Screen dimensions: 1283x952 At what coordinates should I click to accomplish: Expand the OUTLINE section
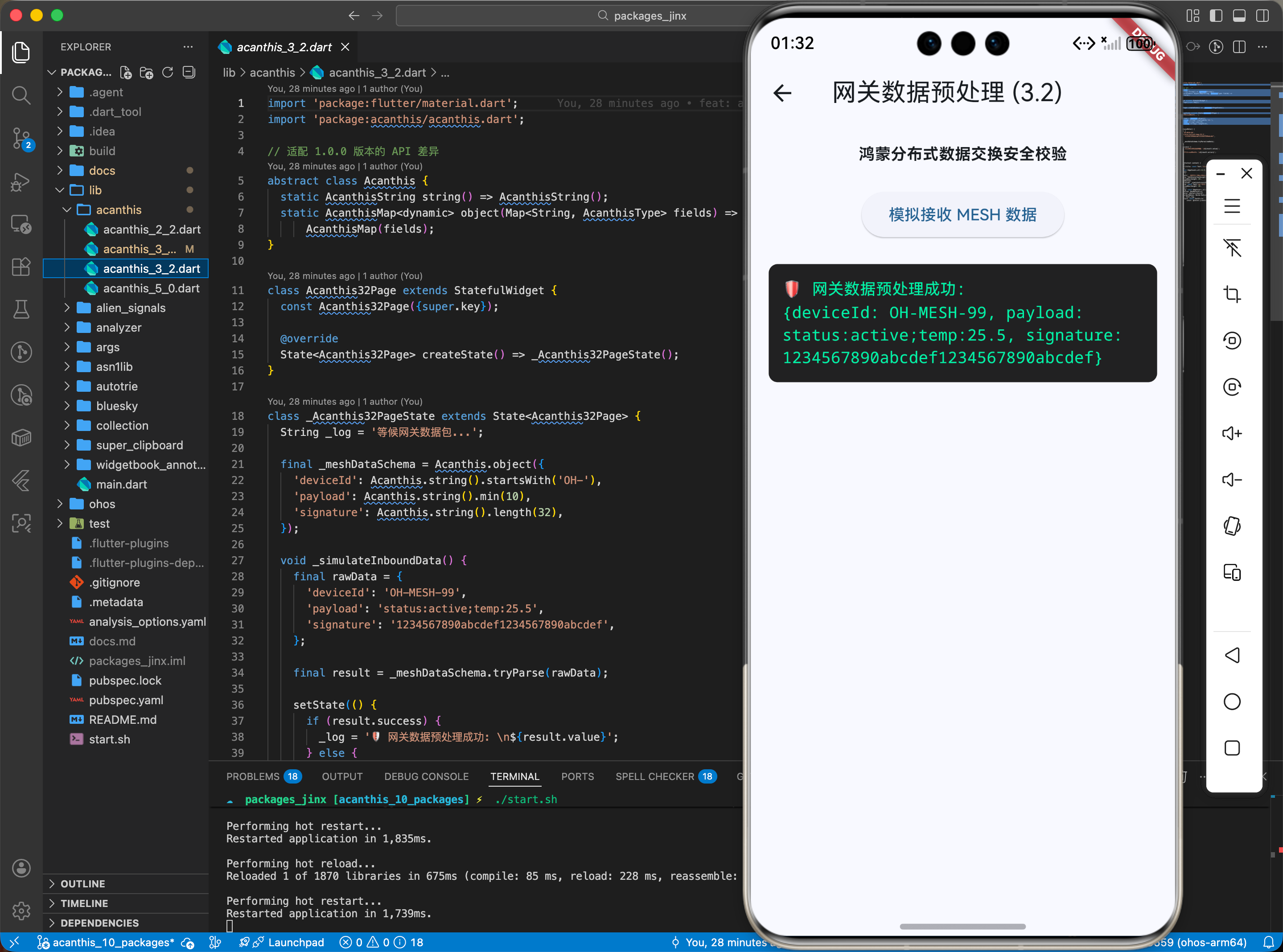[83, 883]
